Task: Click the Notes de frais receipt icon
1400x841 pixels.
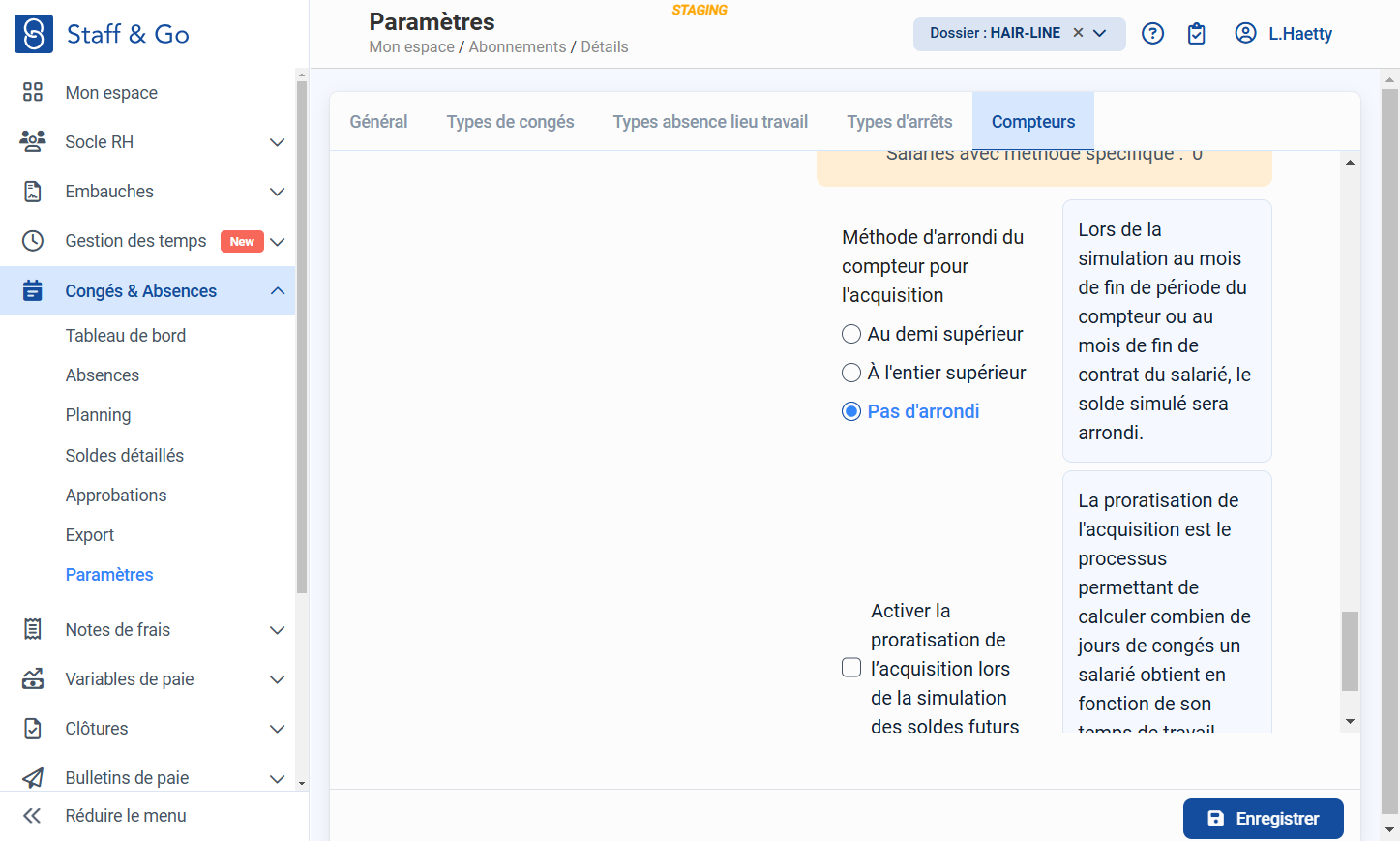Action: point(33,630)
